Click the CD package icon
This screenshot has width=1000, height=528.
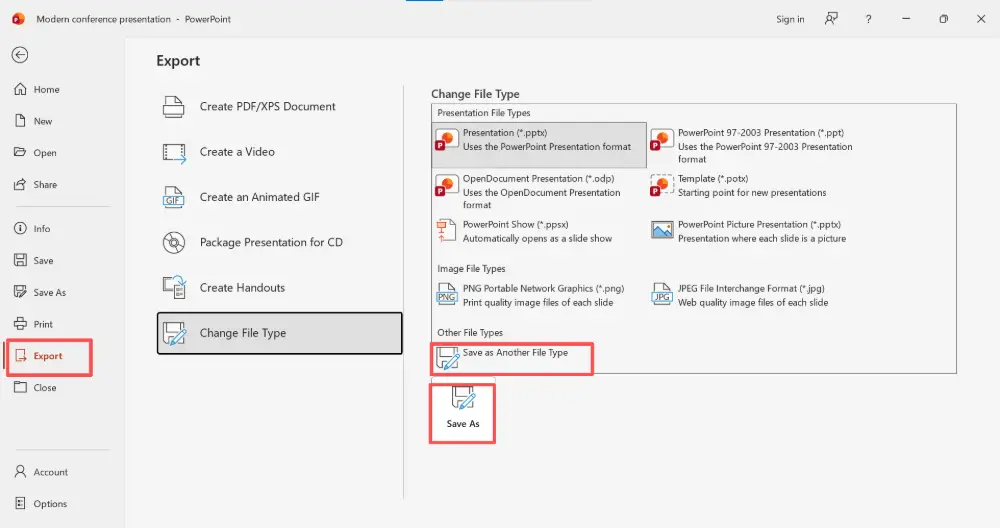[174, 242]
